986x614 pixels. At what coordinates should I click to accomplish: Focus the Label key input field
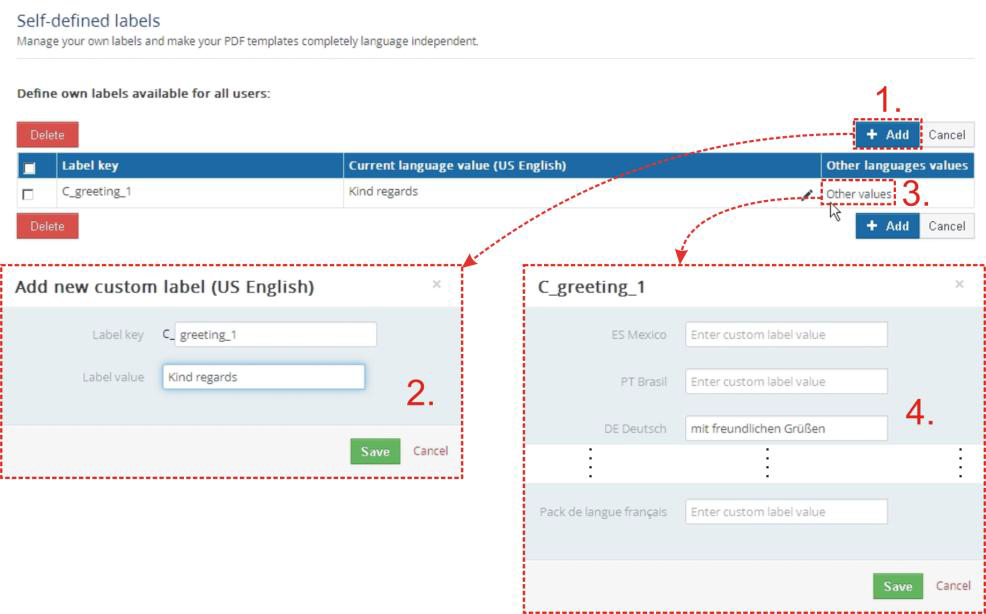275,335
